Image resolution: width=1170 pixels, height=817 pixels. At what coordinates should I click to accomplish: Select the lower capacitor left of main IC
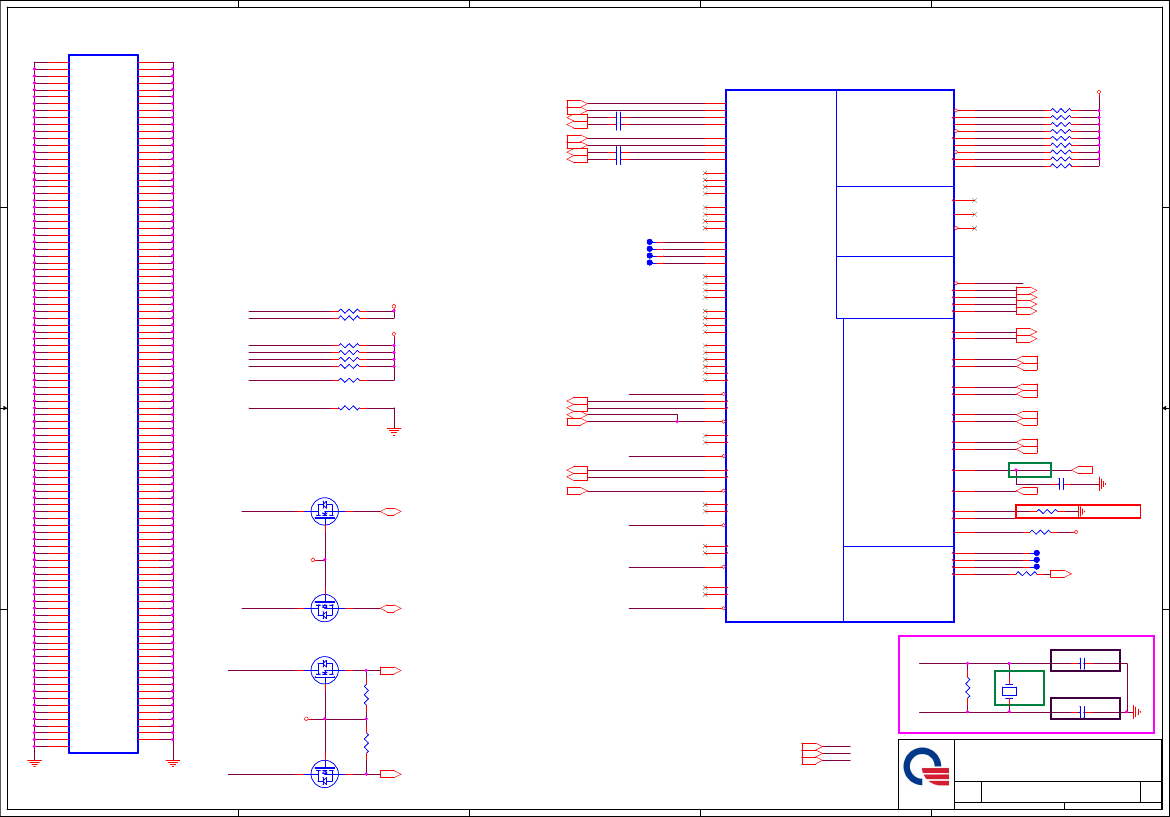(618, 155)
